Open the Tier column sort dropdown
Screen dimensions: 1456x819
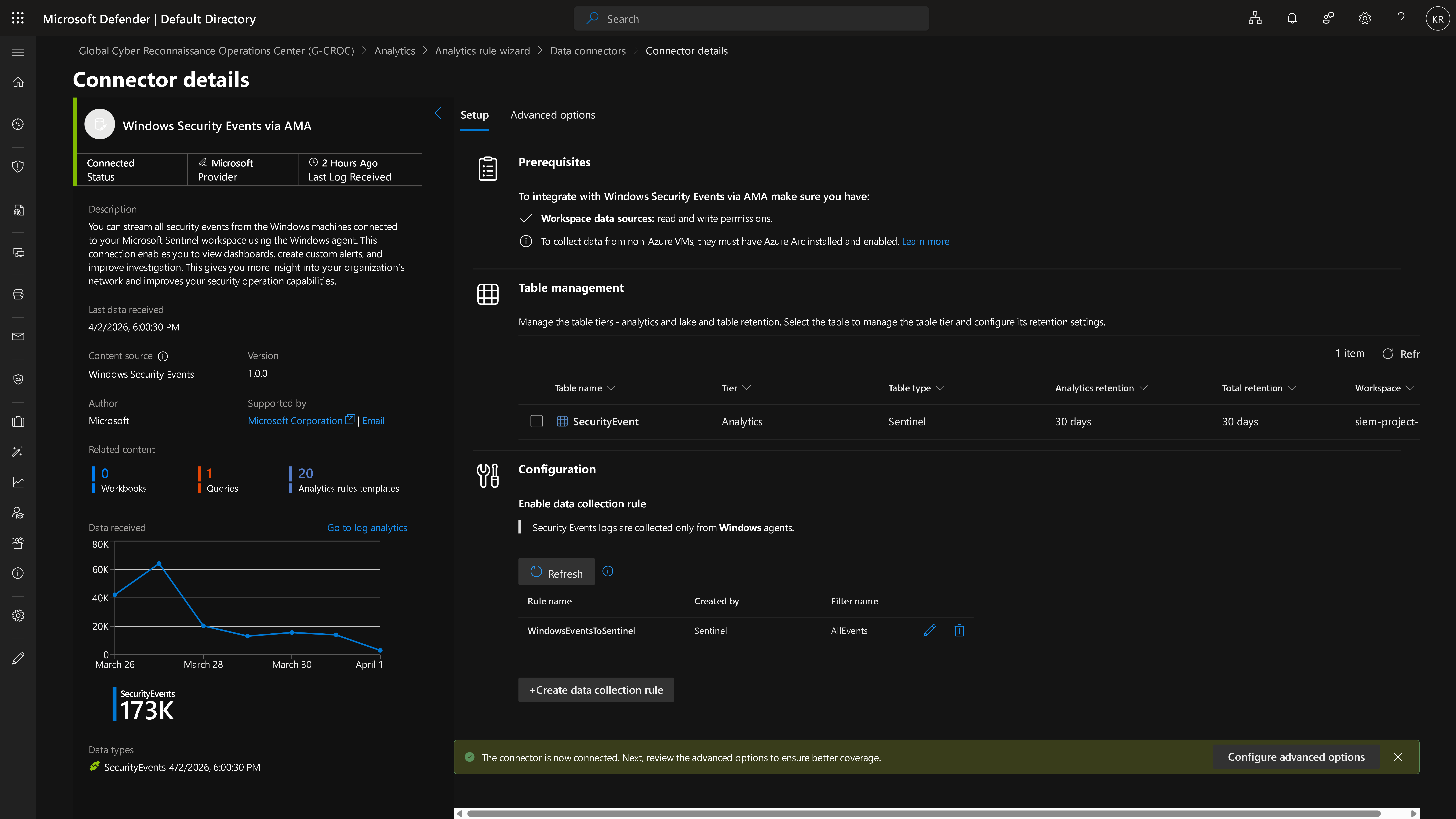(746, 388)
